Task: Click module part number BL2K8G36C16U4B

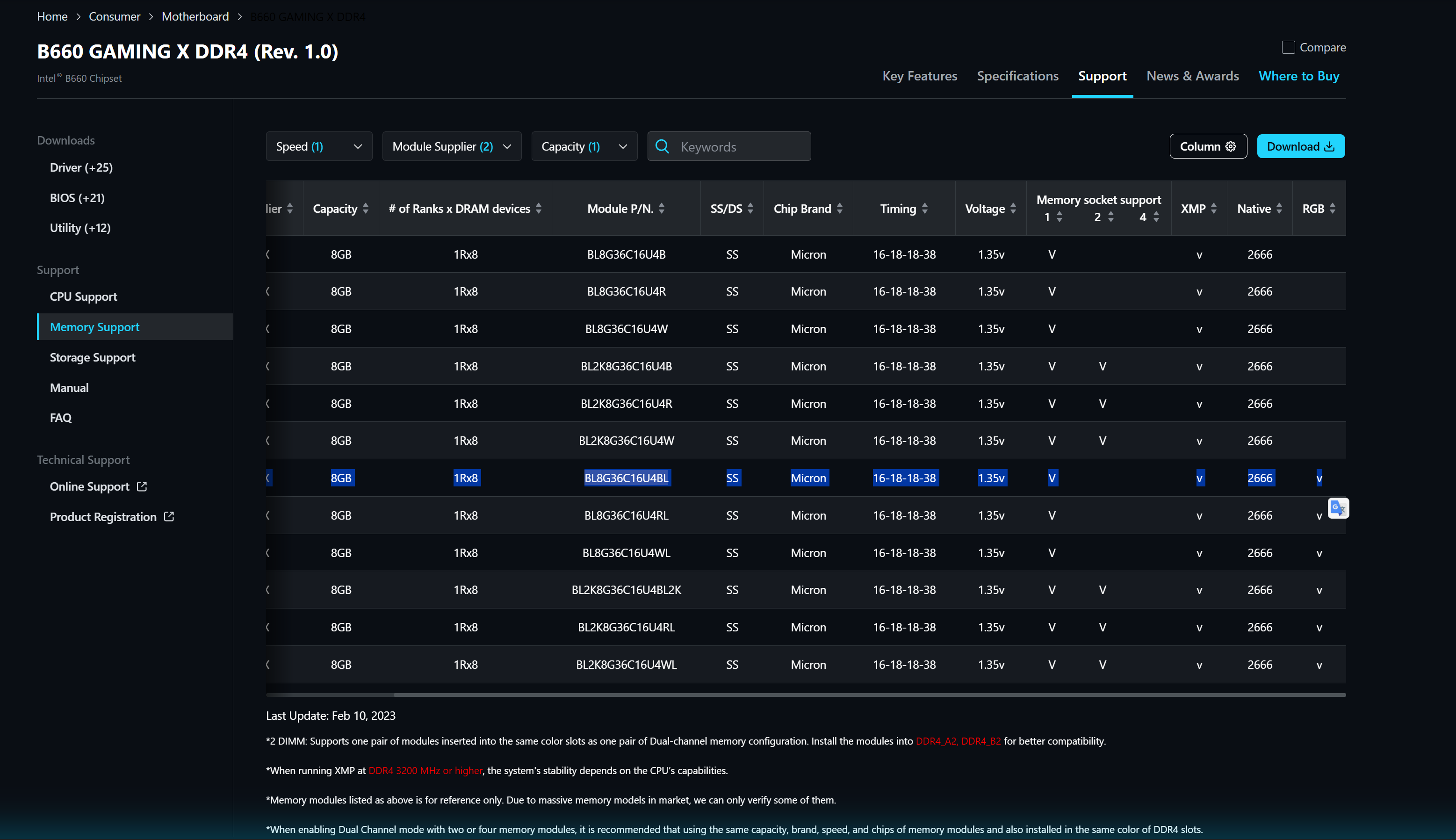Action: (x=626, y=366)
